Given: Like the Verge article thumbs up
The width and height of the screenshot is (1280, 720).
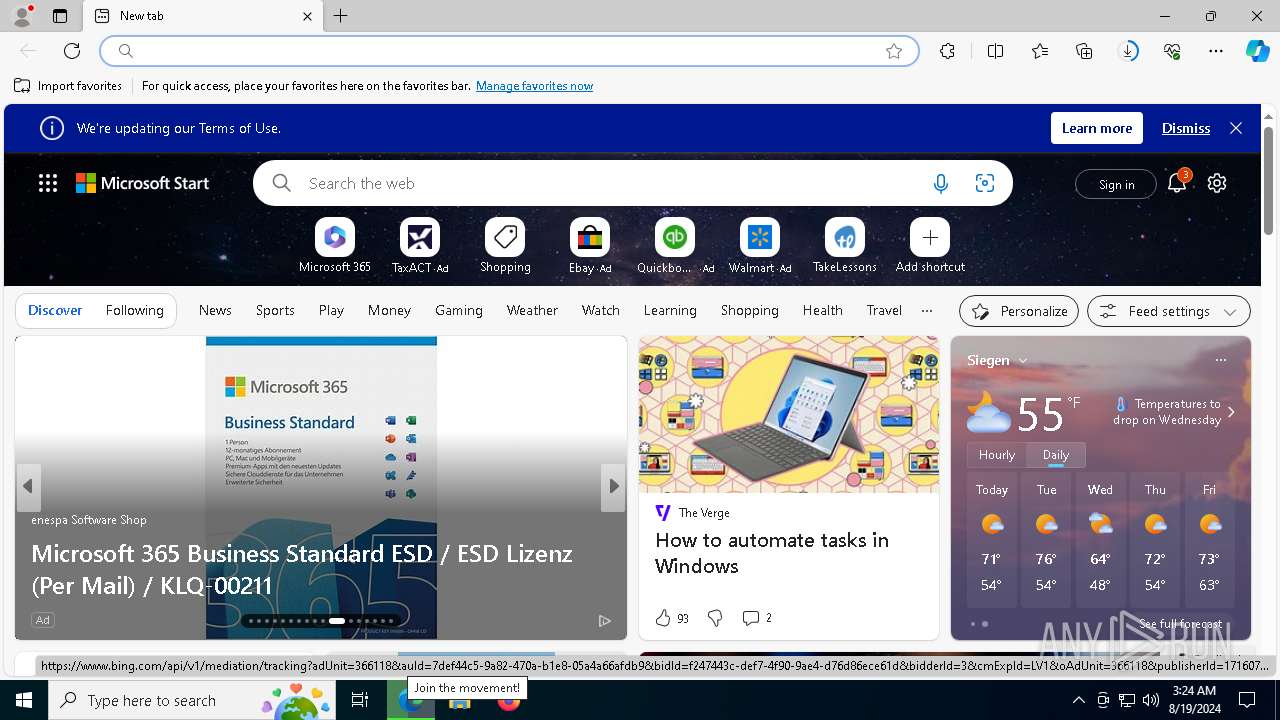Looking at the screenshot, I should pos(663,618).
